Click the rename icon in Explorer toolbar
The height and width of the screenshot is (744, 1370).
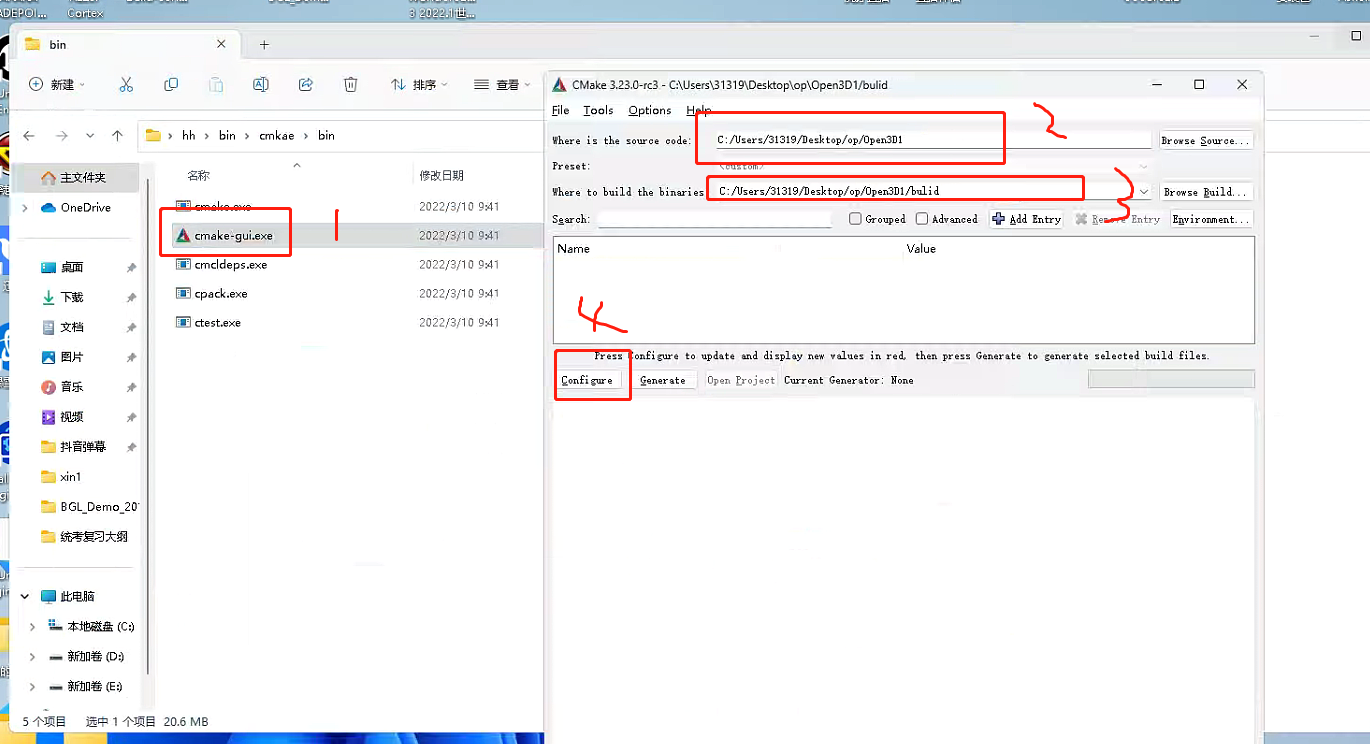pos(261,85)
